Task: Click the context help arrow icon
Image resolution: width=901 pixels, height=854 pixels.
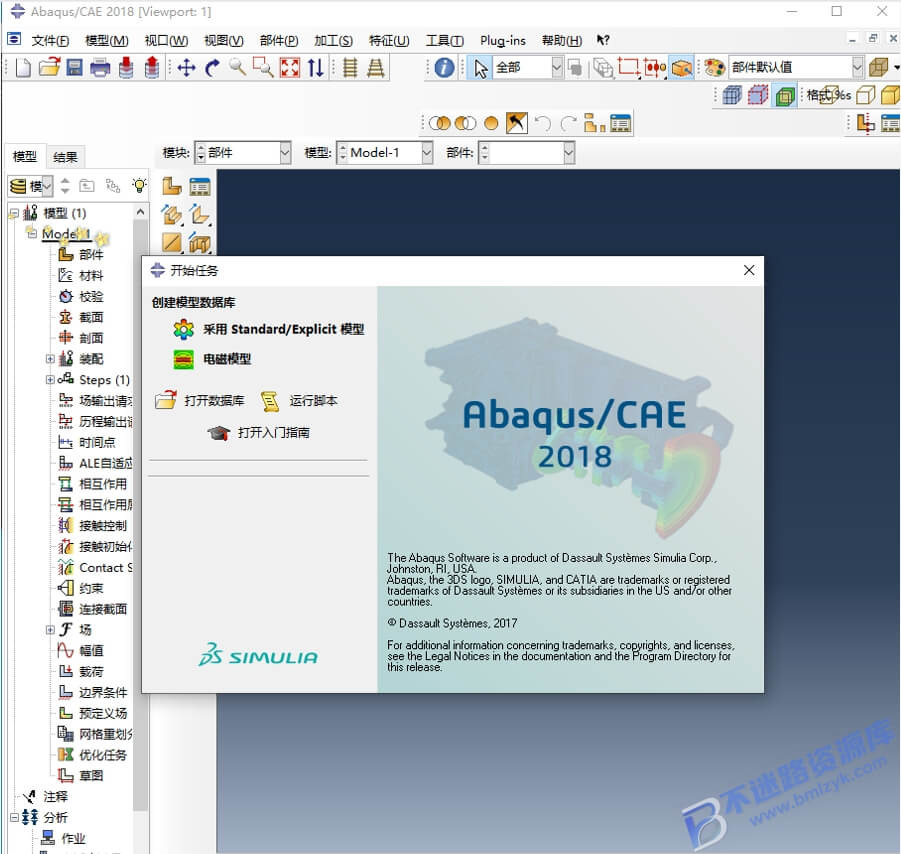Action: point(602,40)
